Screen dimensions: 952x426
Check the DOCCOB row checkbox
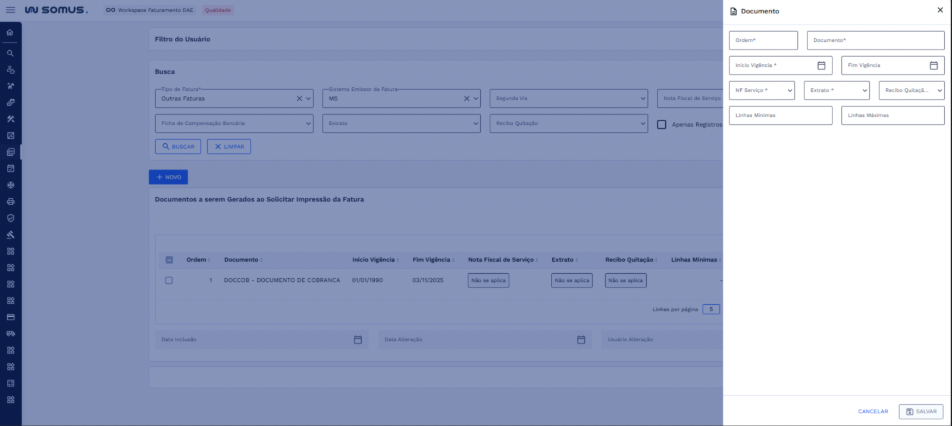(169, 280)
